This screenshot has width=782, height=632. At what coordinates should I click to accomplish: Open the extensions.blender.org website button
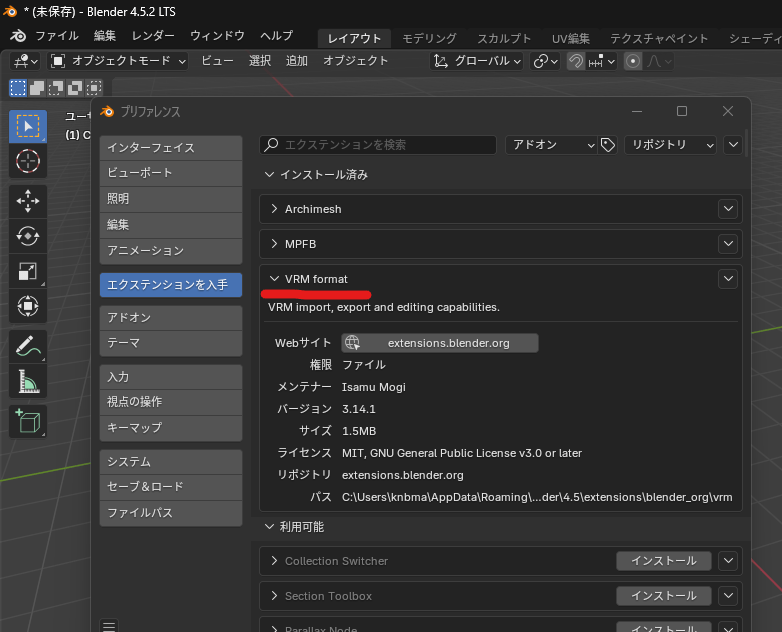click(x=439, y=343)
